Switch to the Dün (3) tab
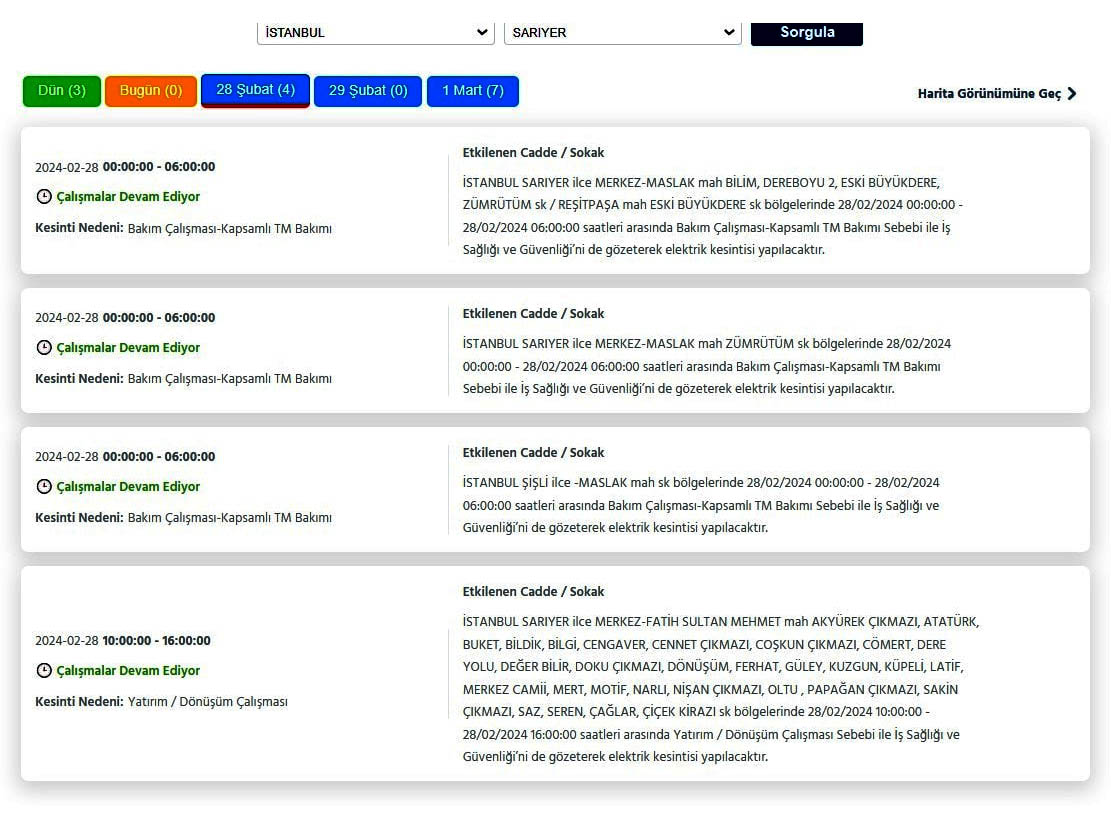Screen dimensions: 1111x830 [x=62, y=91]
